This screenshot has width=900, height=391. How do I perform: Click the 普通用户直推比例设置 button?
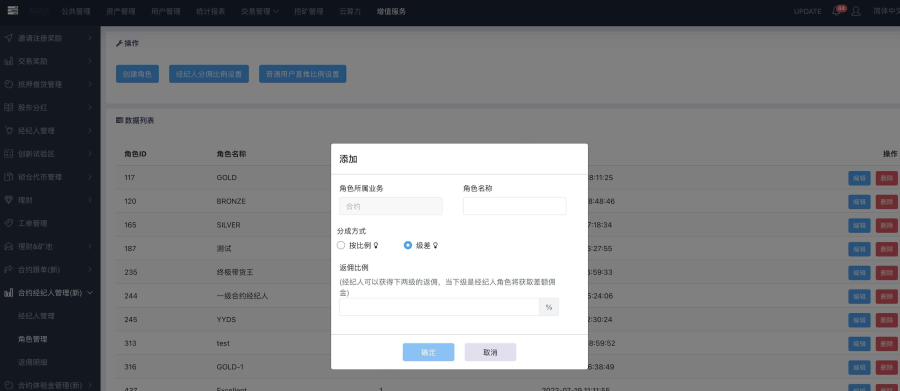coord(302,74)
